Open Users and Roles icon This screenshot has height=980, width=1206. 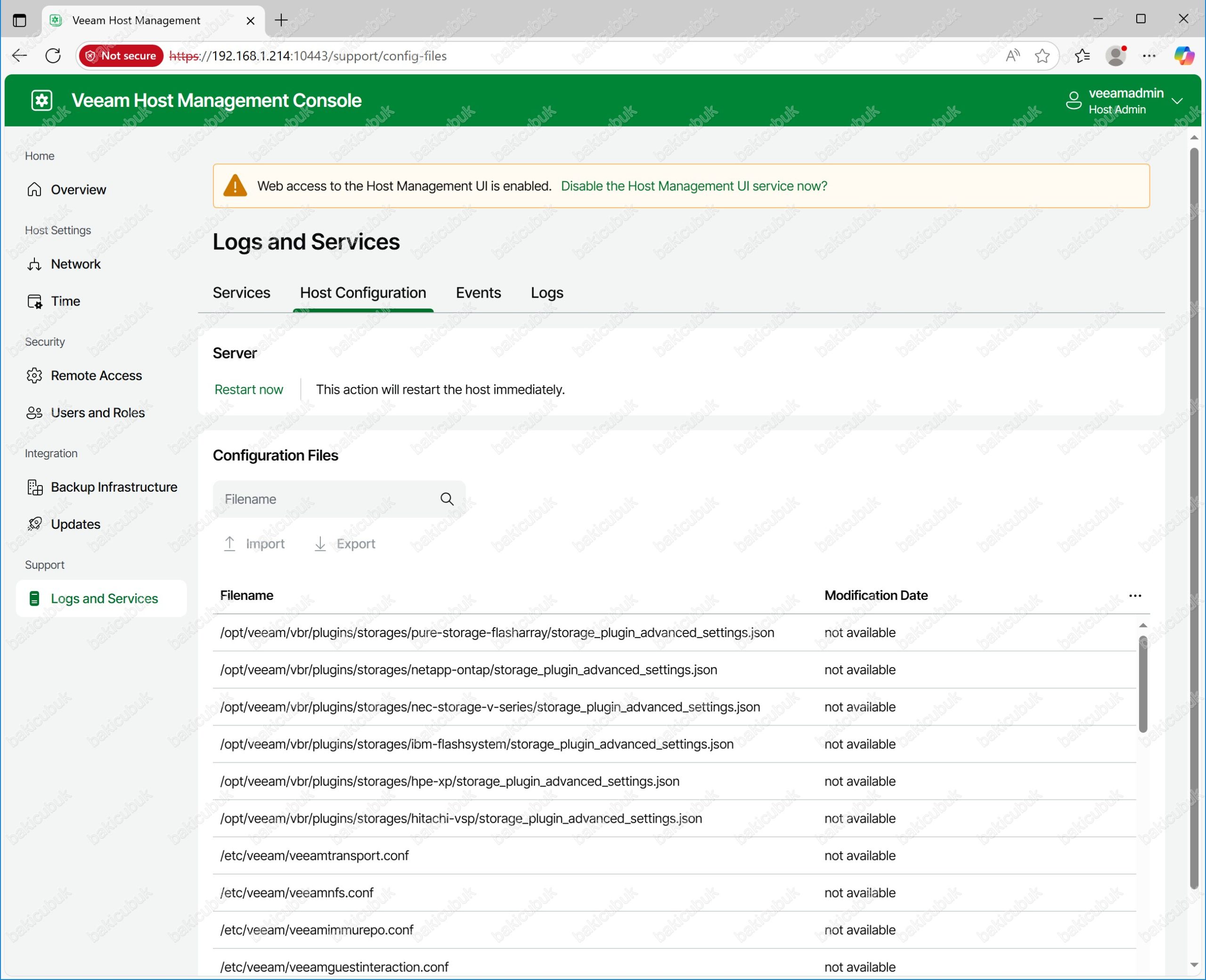pyautogui.click(x=34, y=413)
